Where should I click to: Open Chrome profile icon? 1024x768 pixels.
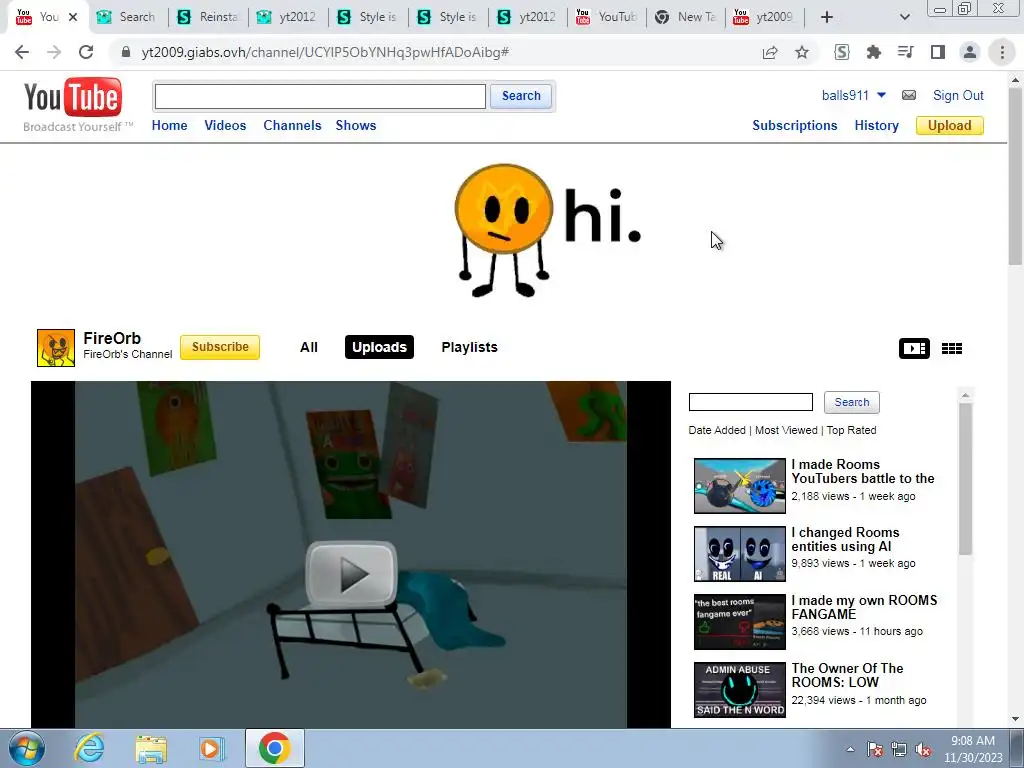[970, 52]
